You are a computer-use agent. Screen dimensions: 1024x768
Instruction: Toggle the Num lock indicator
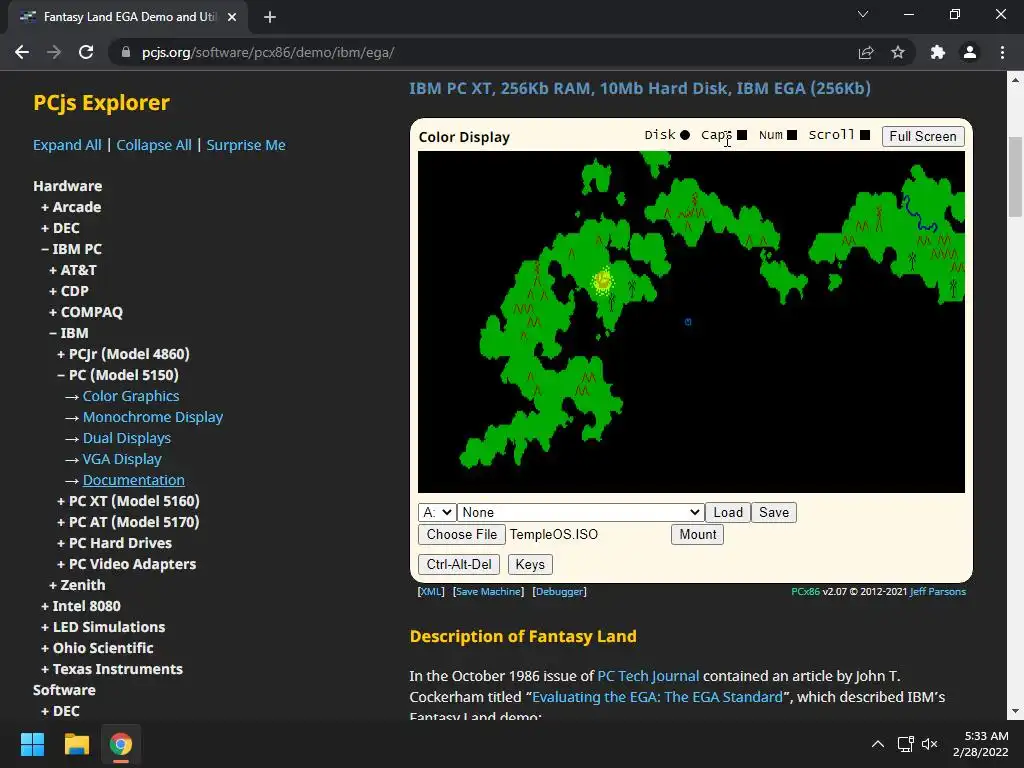(x=792, y=135)
